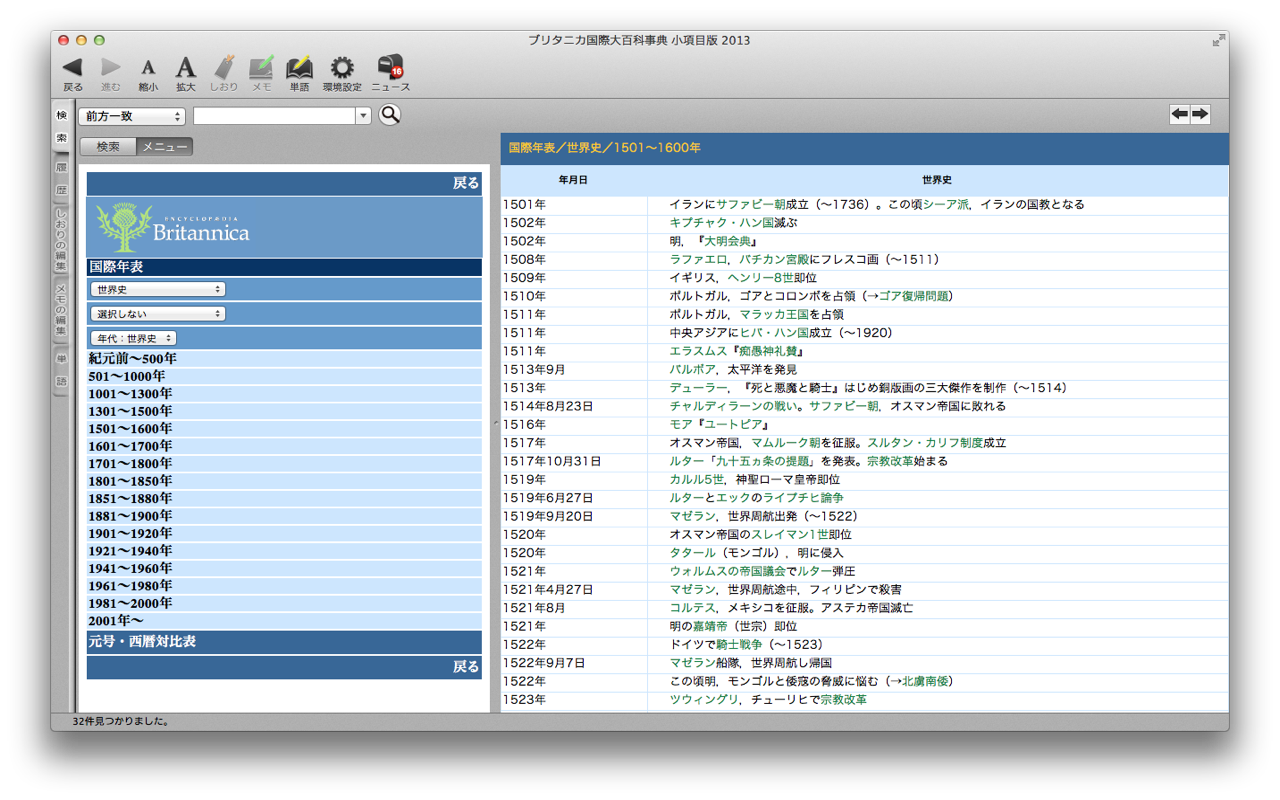Click the 戻る back arrow toolbar icon
The height and width of the screenshot is (800, 1280).
[72, 67]
